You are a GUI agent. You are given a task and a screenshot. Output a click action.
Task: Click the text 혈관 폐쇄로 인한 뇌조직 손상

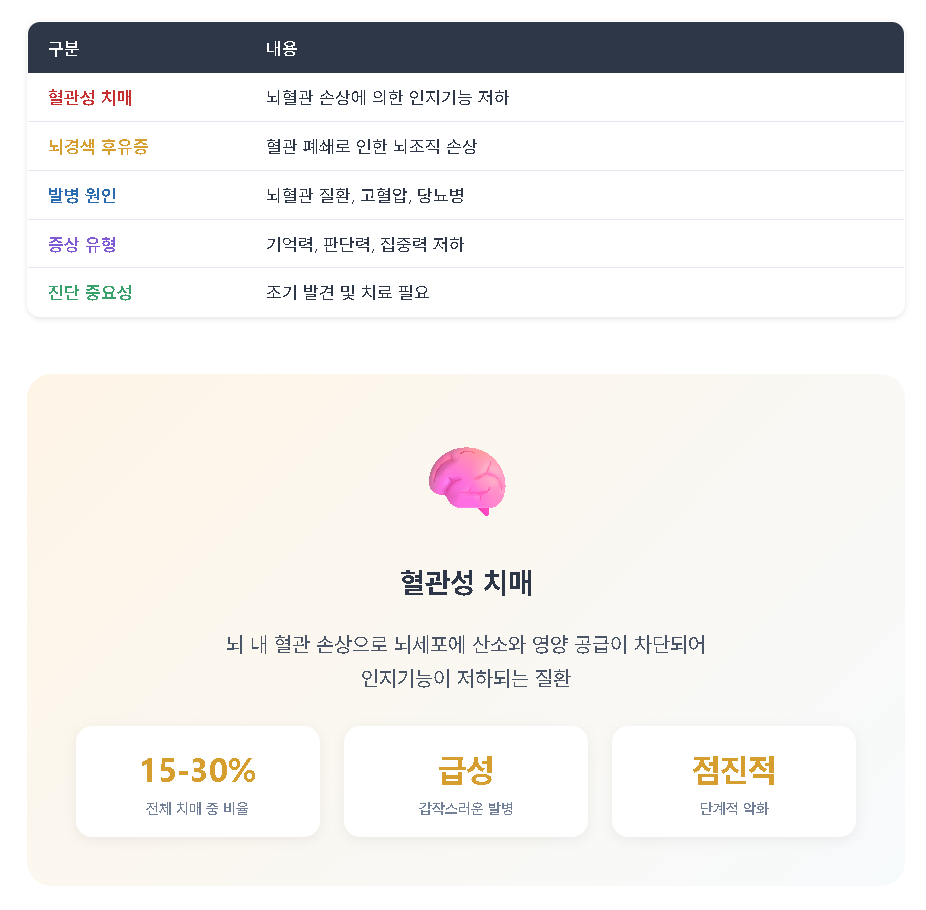tap(371, 146)
